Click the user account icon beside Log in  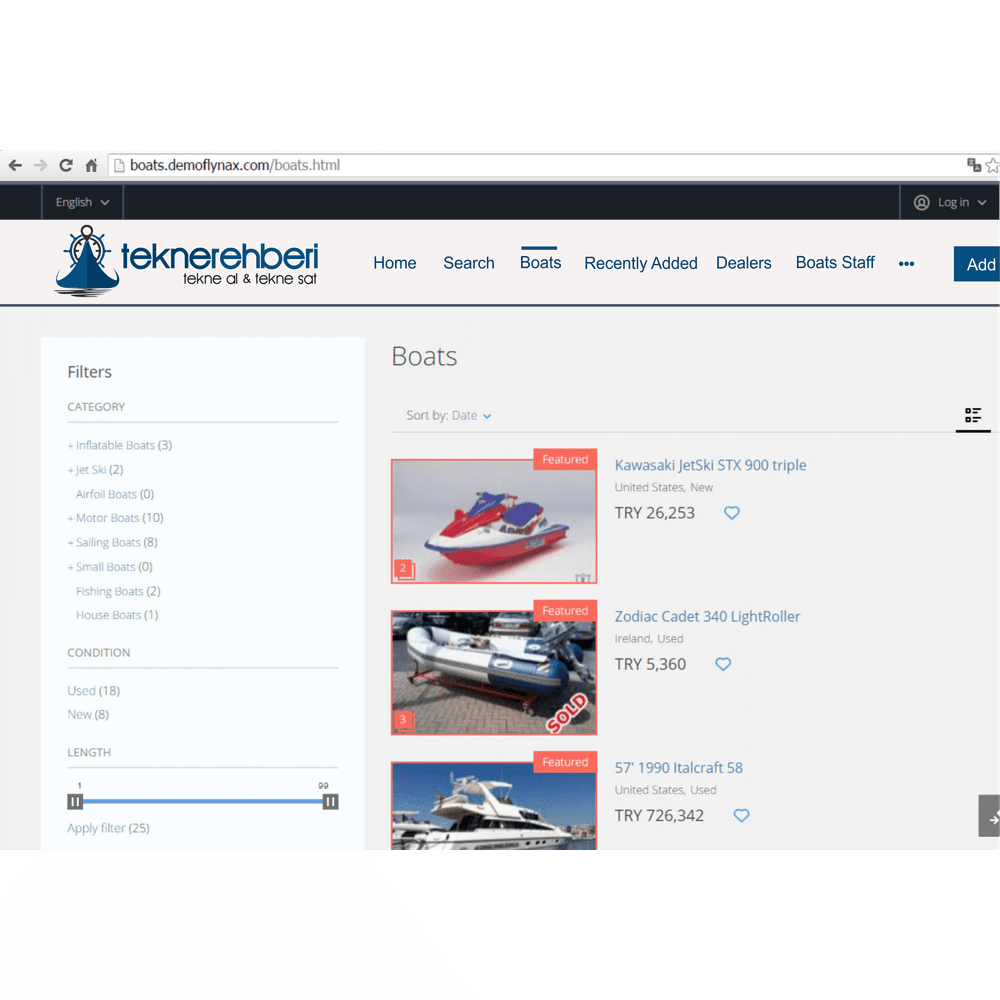tap(921, 202)
